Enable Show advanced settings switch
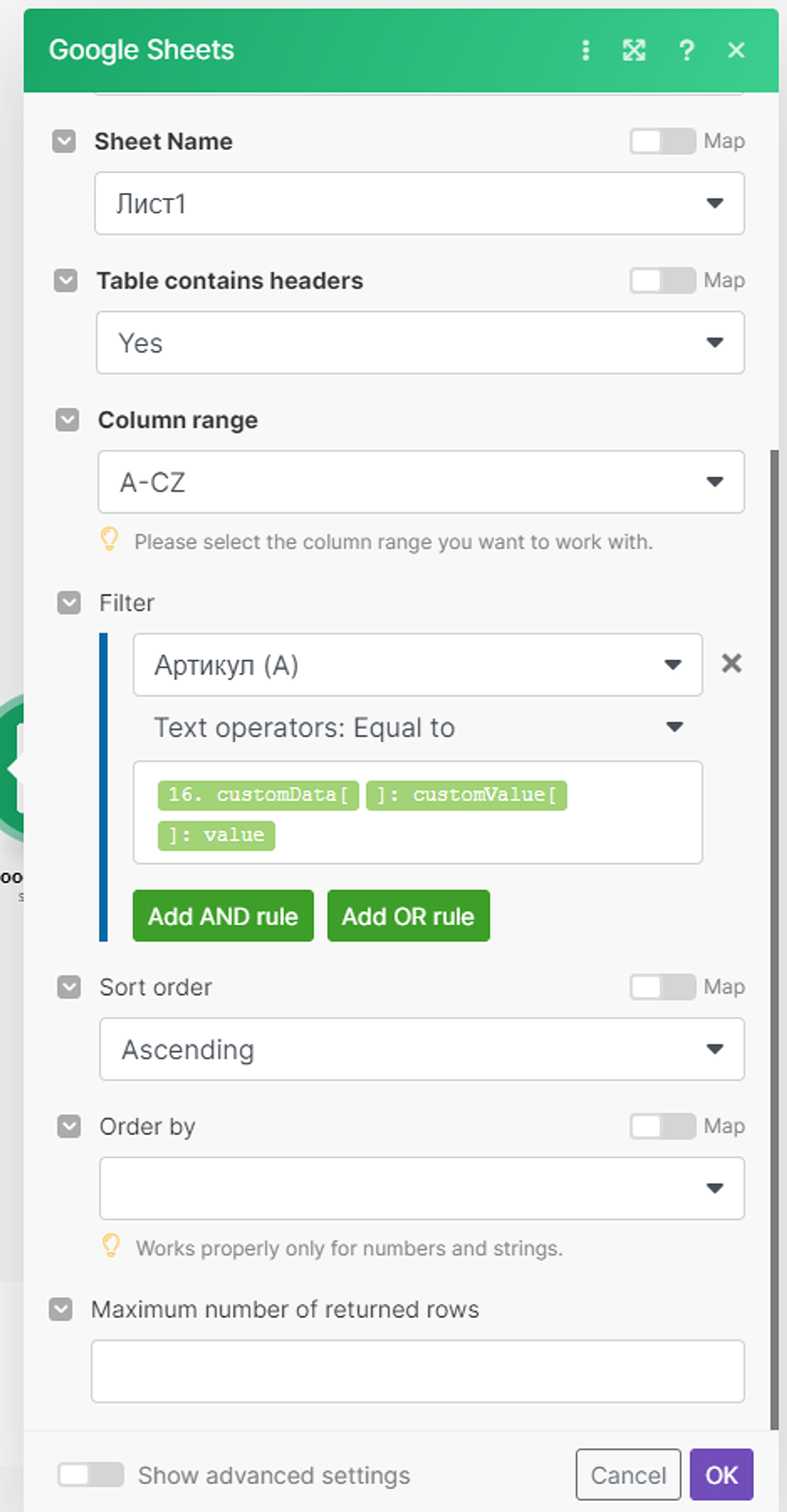Screen dimensions: 787x1512 tap(91, 1474)
